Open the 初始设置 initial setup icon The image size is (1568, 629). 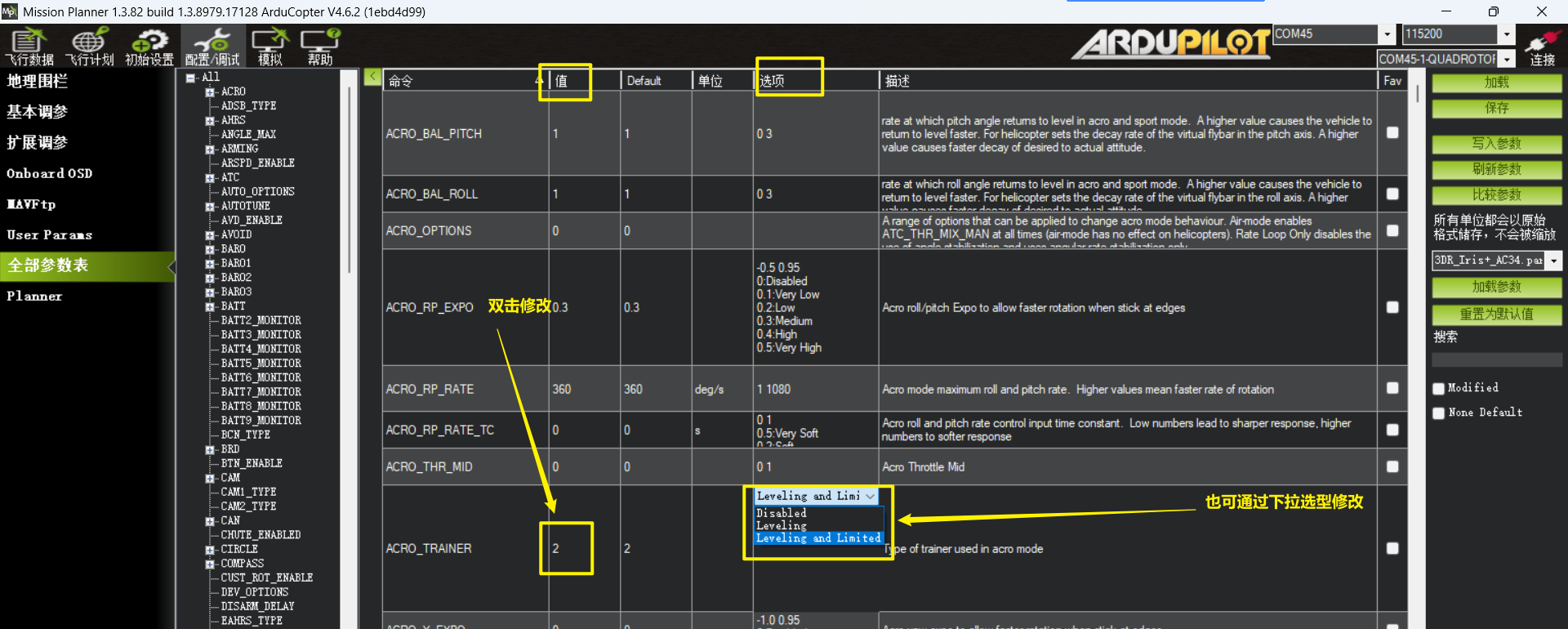click(149, 46)
